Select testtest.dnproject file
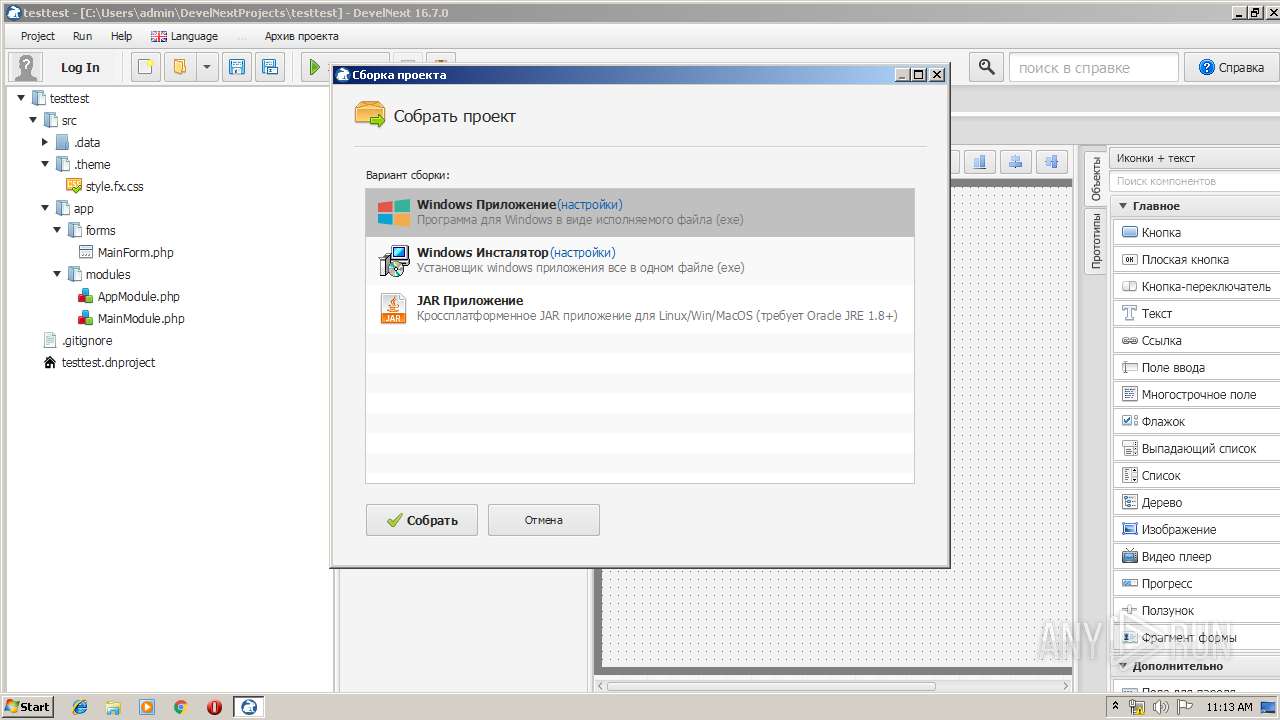The width and height of the screenshot is (1280, 720). pyautogui.click(x=98, y=362)
